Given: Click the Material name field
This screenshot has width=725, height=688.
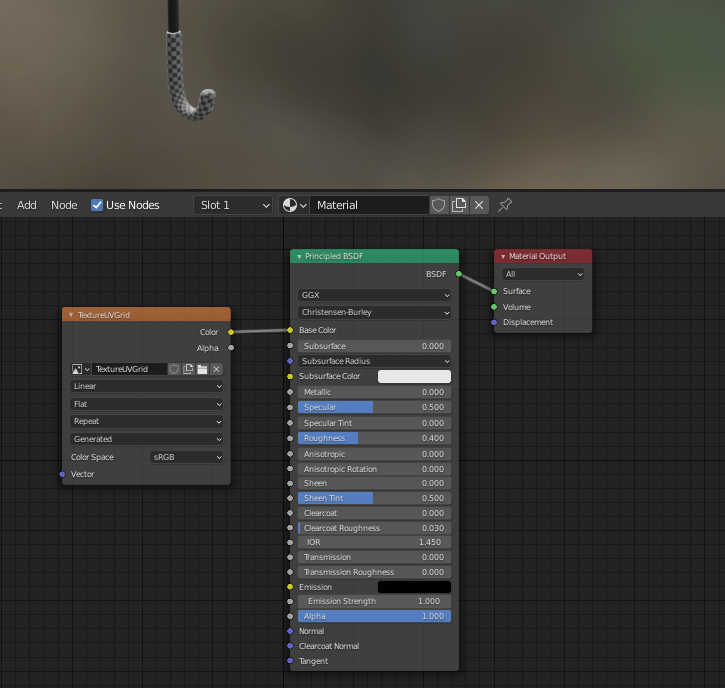Looking at the screenshot, I should (368, 205).
